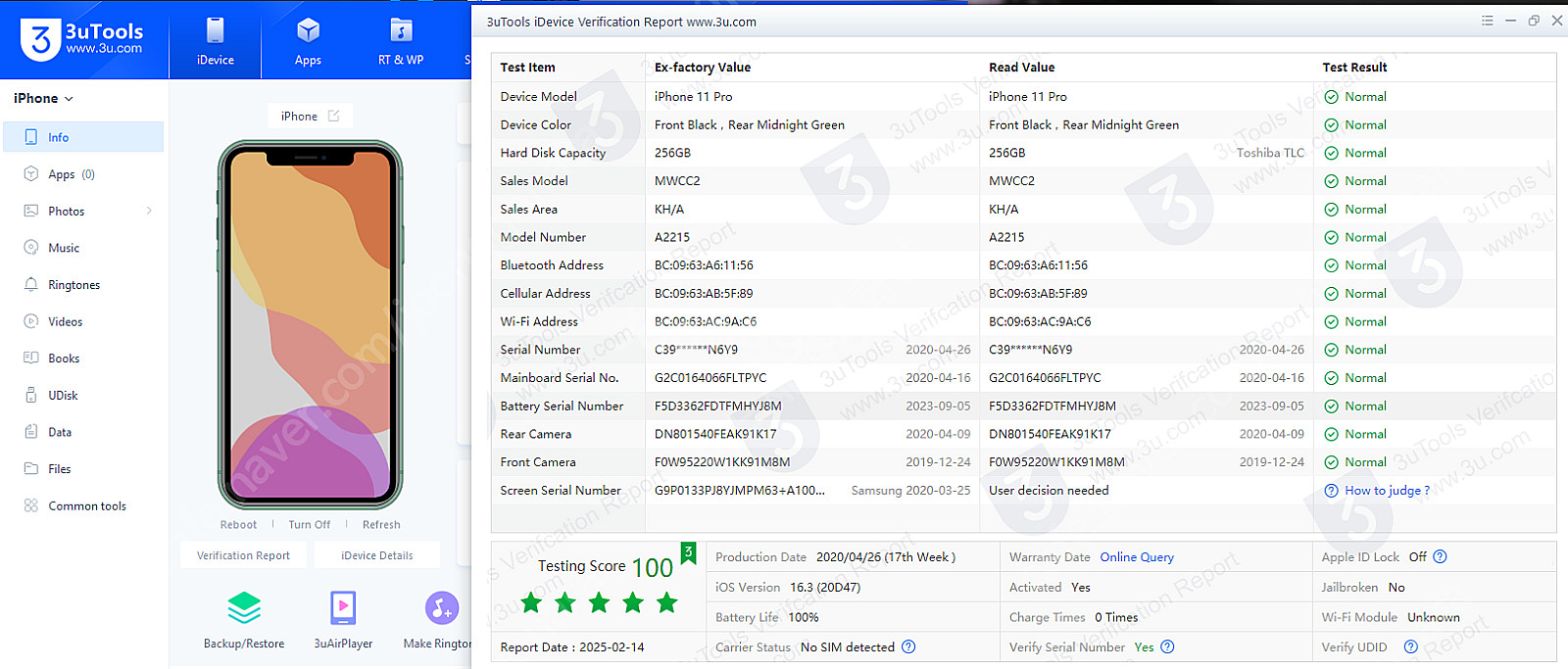Click the Refresh button
This screenshot has width=1568, height=669.
[x=381, y=525]
